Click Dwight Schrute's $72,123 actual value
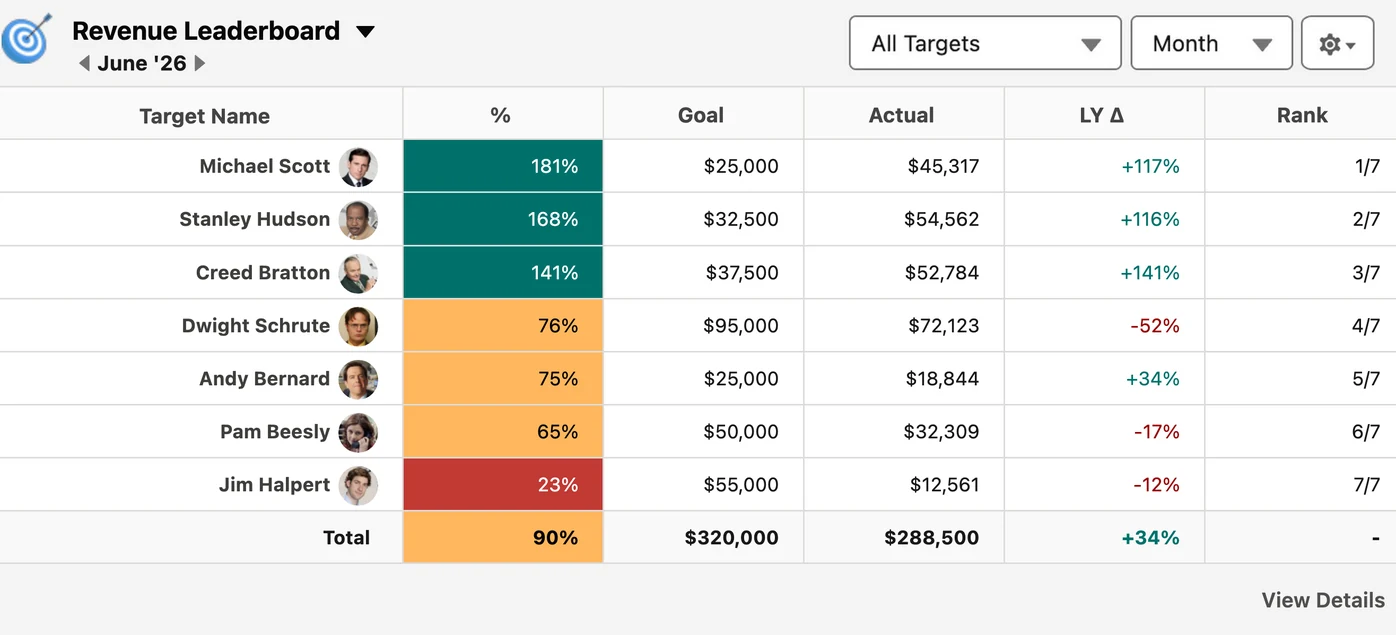The image size is (1396, 635). click(x=944, y=325)
